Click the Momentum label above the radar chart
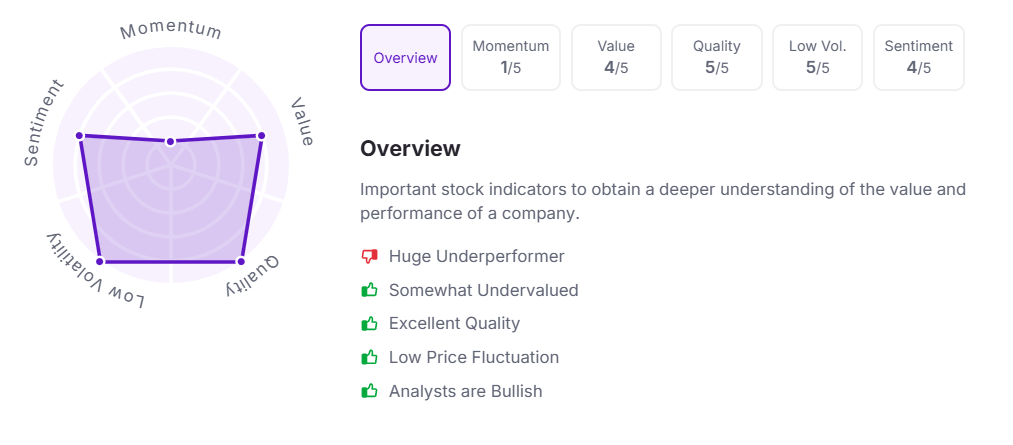Image resolution: width=1013 pixels, height=445 pixels. 170,30
